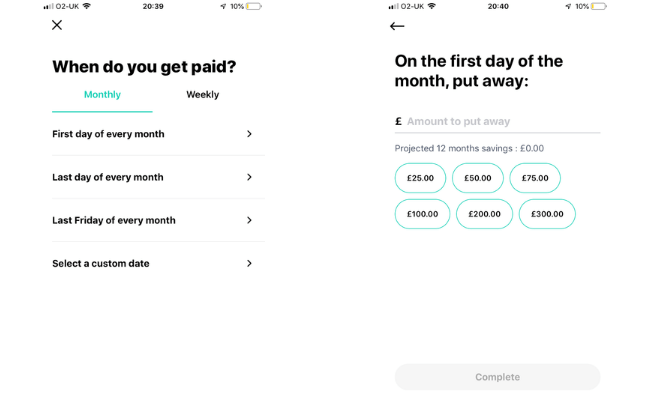
Task: Open the chevron beside Last day of every month
Action: (x=249, y=177)
